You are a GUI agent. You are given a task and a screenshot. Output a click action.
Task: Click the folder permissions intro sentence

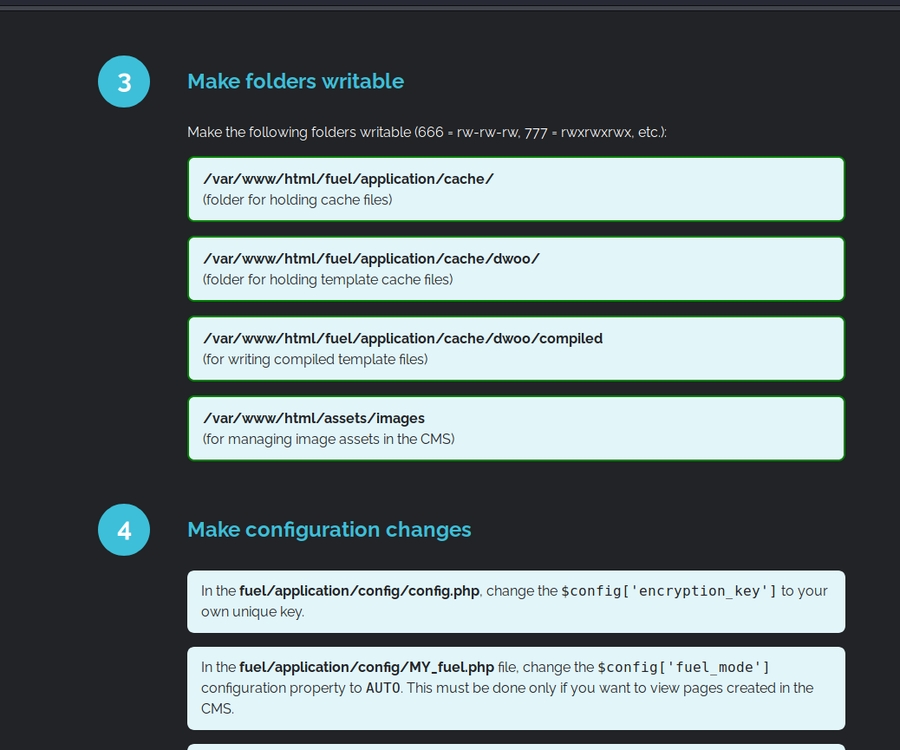426,132
